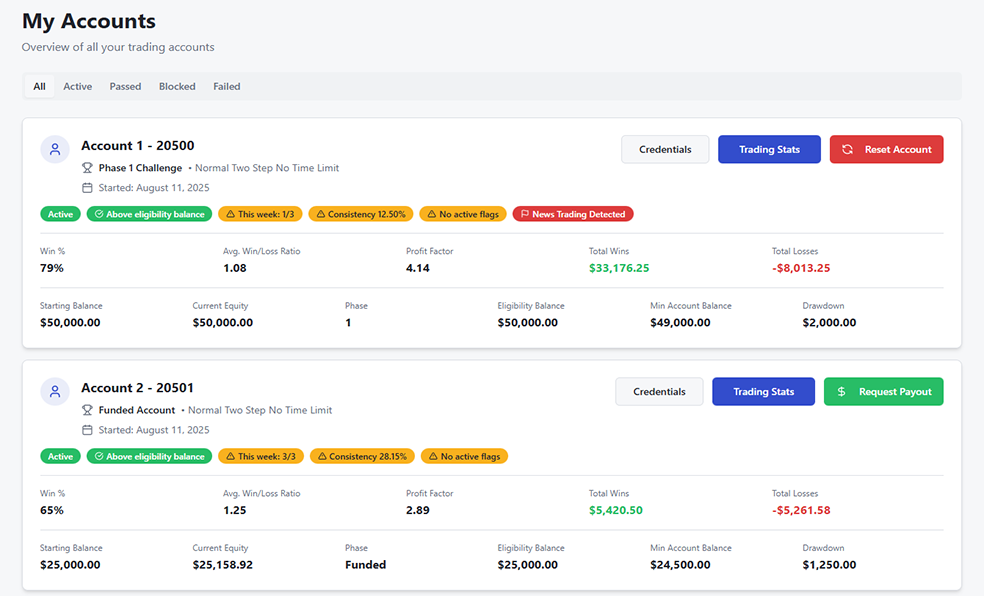Select the Passed accounts tab
984x596 pixels.
point(125,87)
